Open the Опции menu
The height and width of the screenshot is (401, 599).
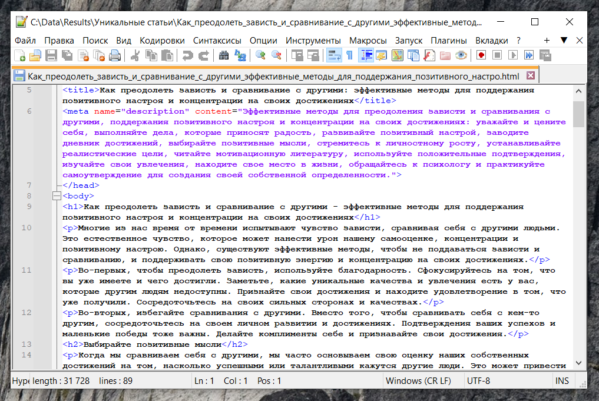coord(263,40)
